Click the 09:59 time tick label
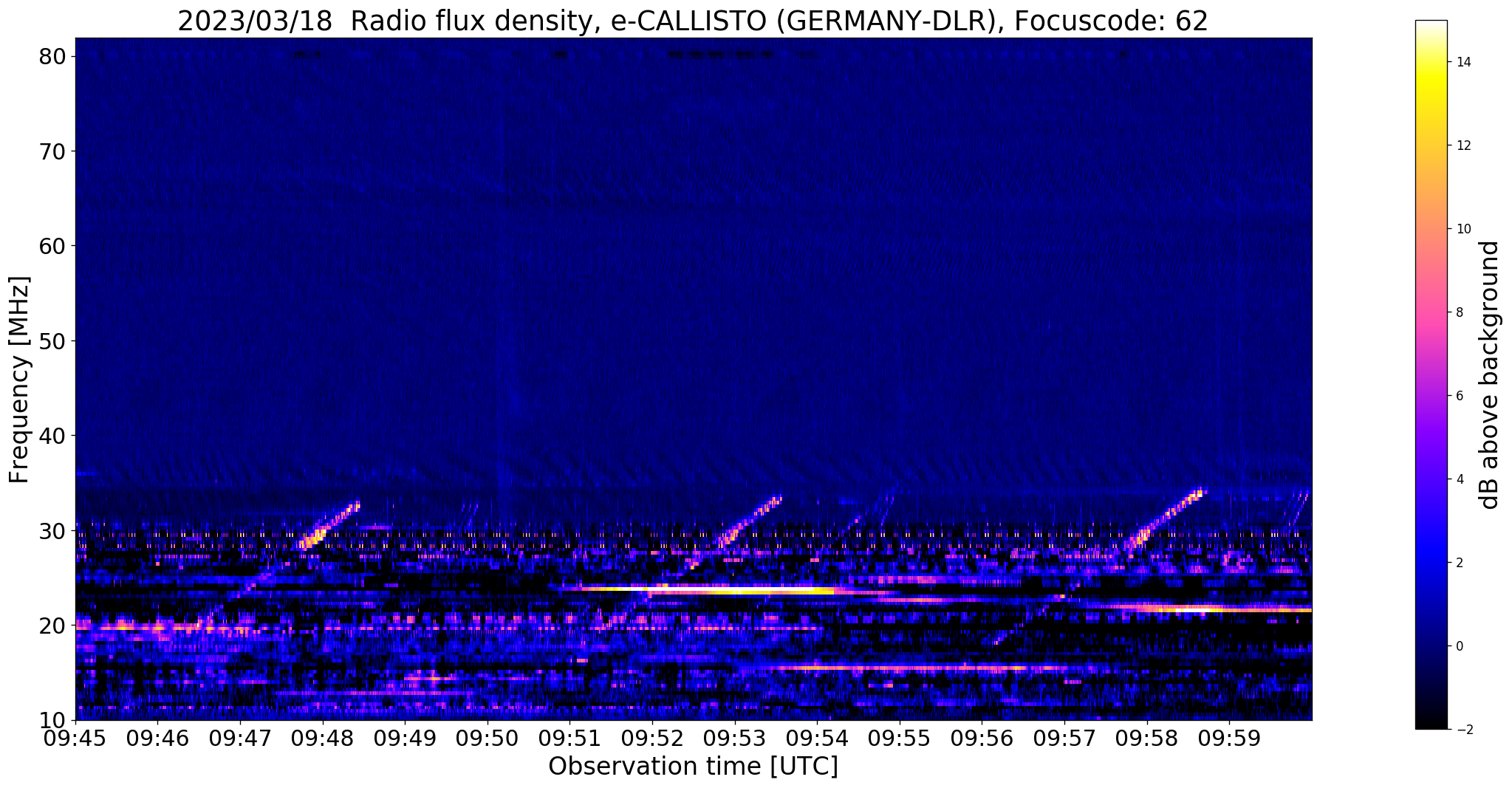Viewport: 1512px width, 788px height. (x=1229, y=739)
